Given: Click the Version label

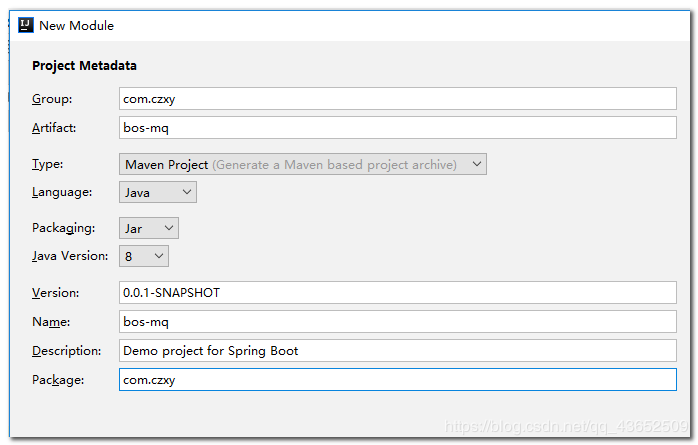Looking at the screenshot, I should click(x=54, y=293).
